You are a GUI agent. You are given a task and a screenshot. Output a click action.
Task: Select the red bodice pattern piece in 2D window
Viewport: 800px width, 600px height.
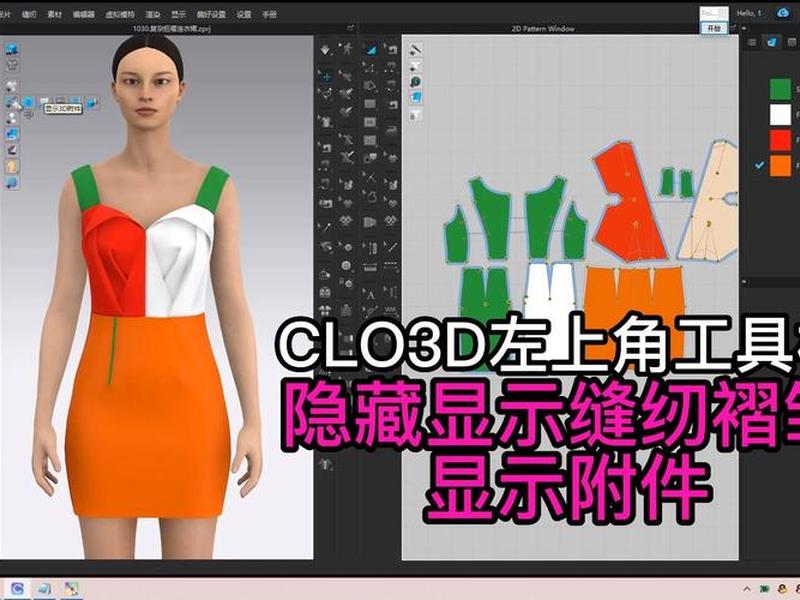pos(628,204)
